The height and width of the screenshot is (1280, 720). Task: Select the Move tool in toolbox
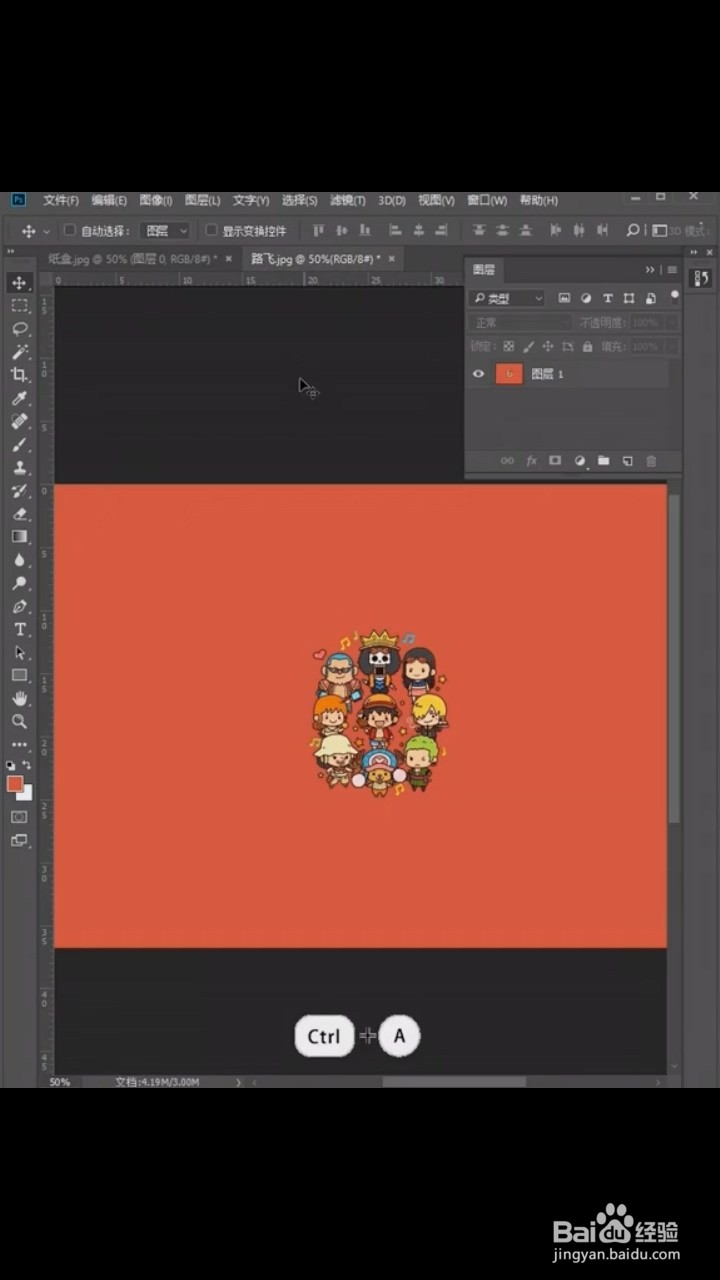[19, 284]
